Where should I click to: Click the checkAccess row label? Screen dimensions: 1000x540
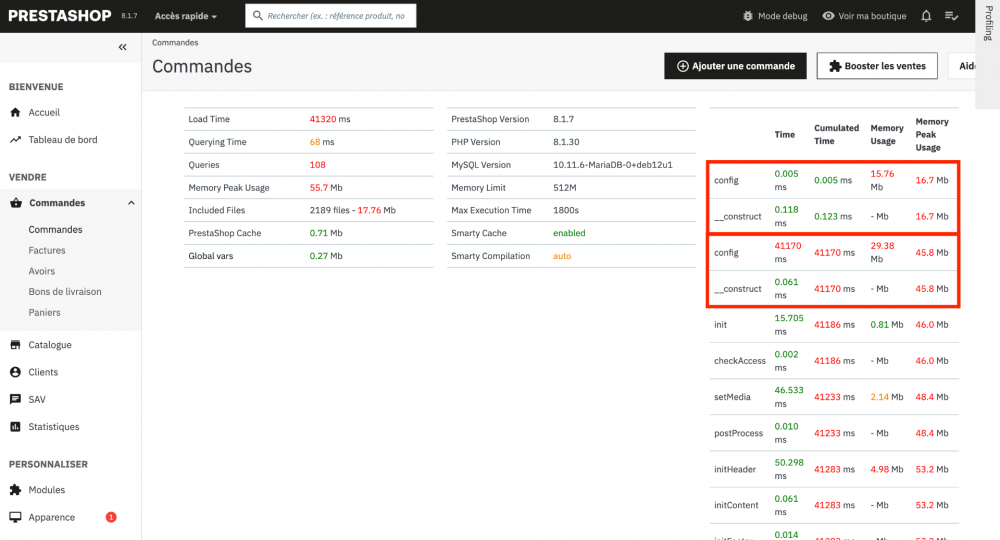tap(739, 361)
